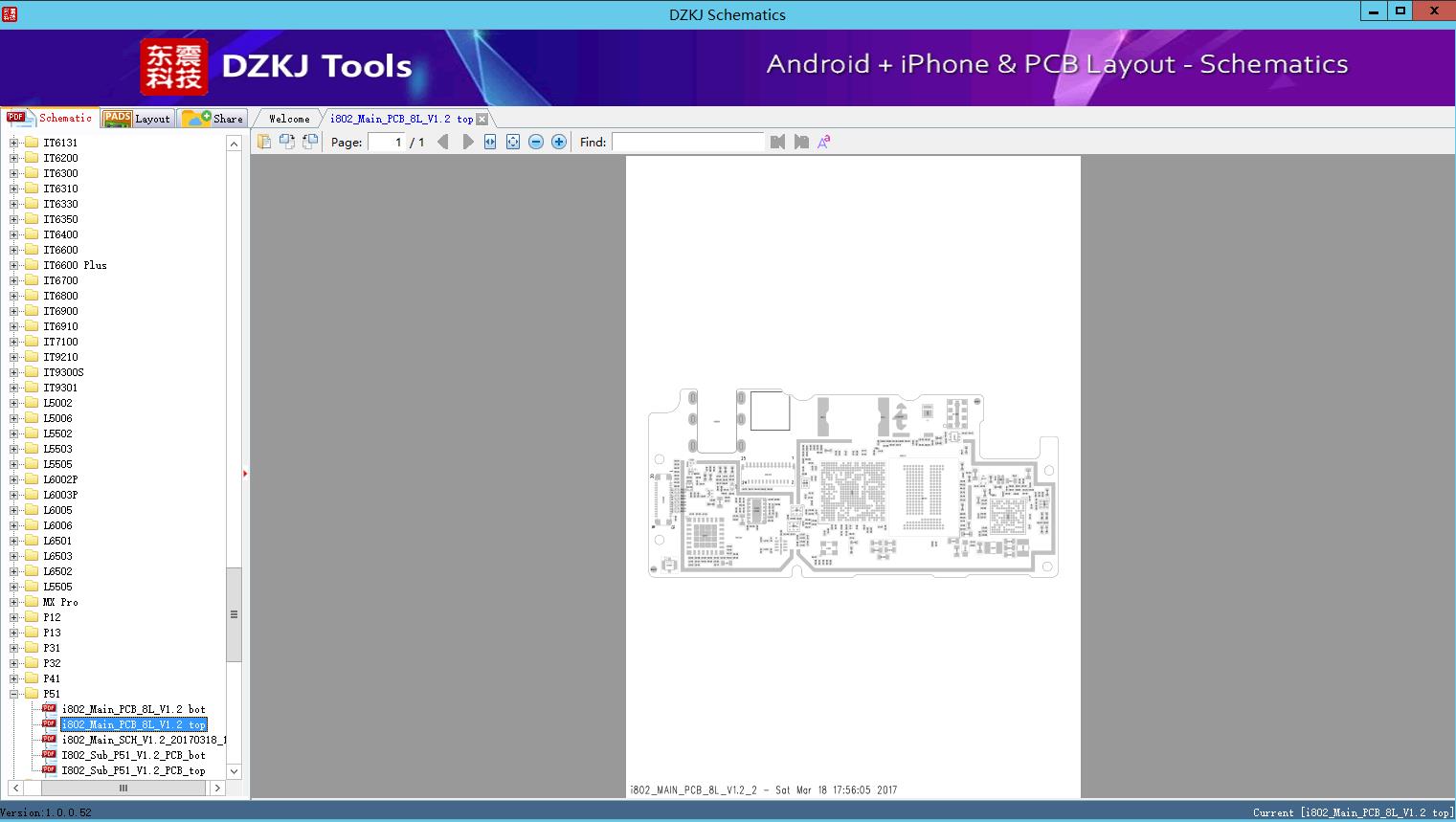This screenshot has height=822, width=1456.
Task: Click inside the Find search field
Action: point(687,142)
